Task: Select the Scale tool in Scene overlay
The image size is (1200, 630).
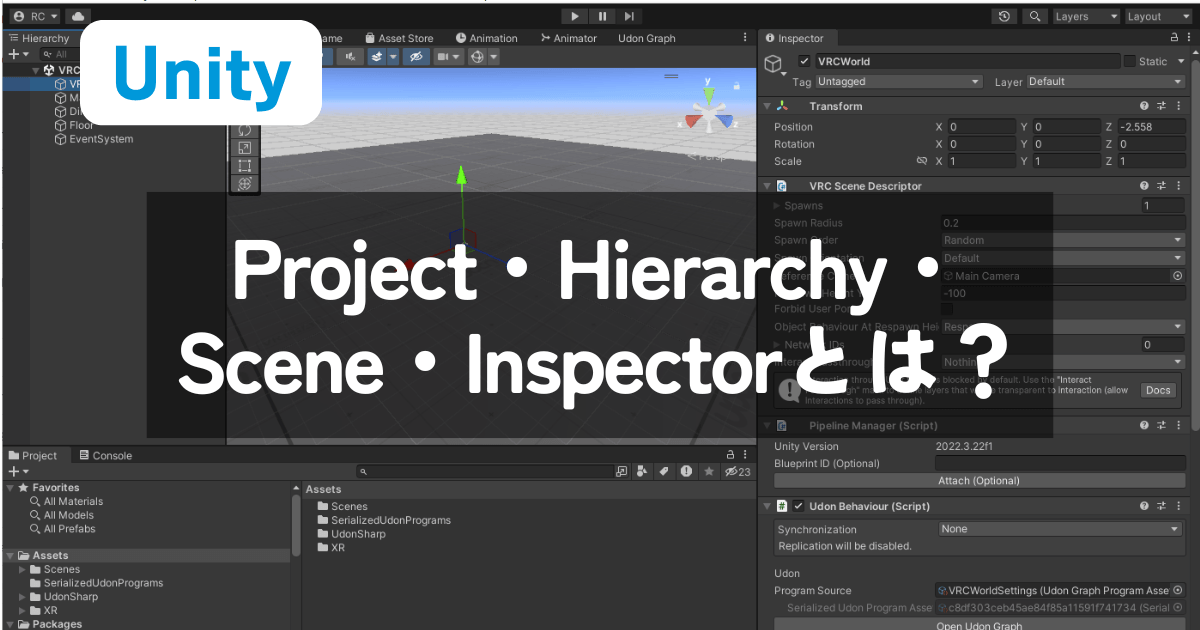Action: (245, 148)
